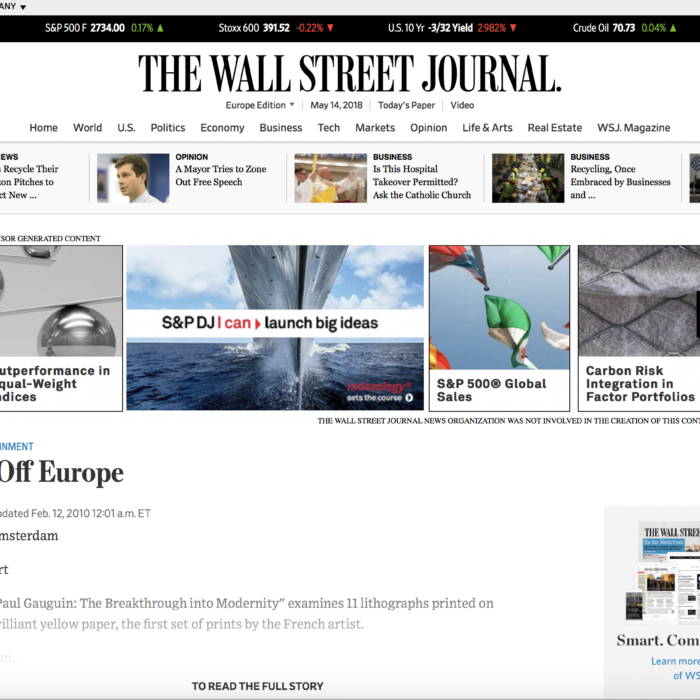Click the May 14, 2018 date
This screenshot has height=700, width=700.
pyautogui.click(x=336, y=105)
